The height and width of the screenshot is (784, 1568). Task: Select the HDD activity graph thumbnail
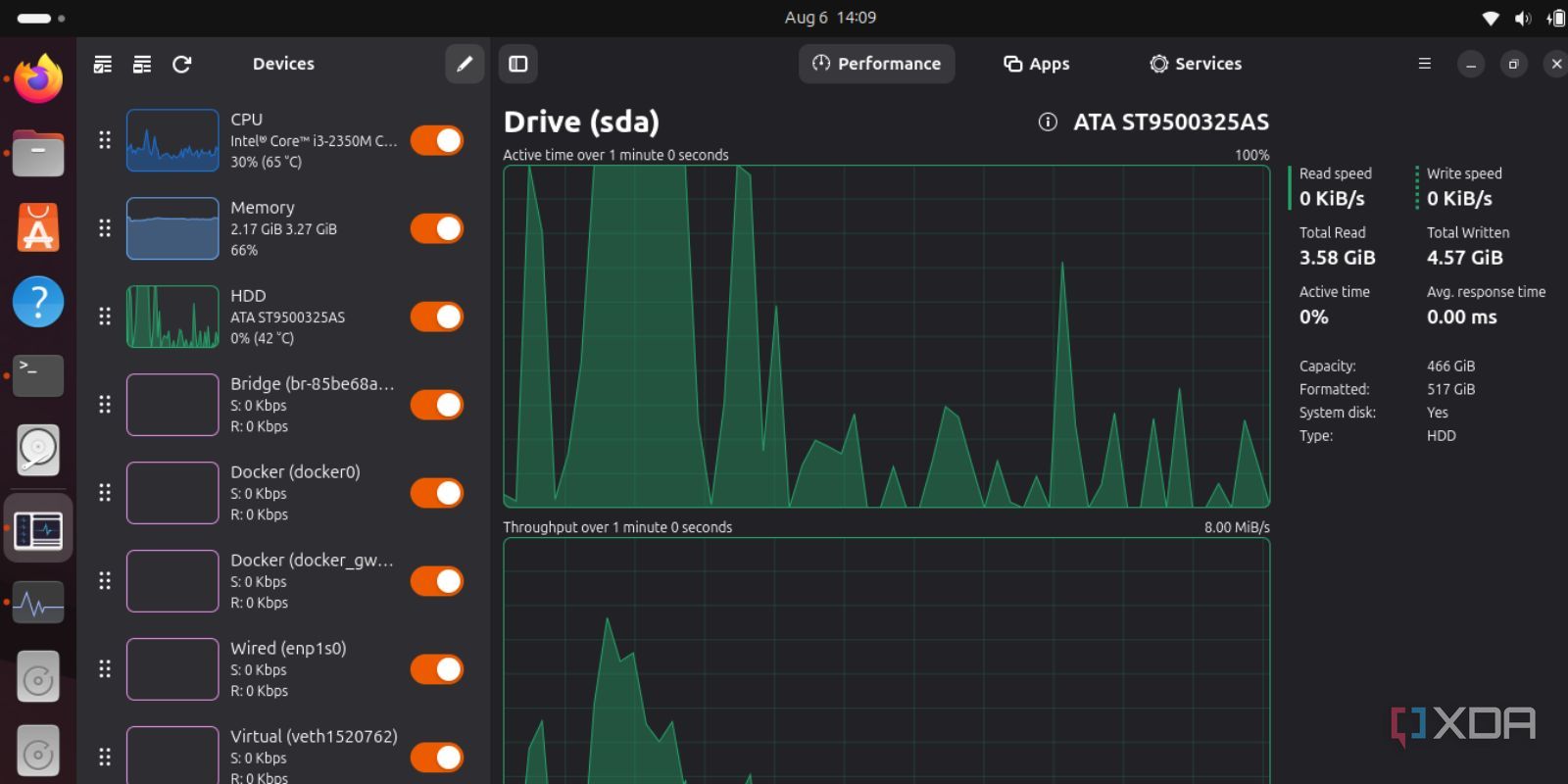pos(172,317)
